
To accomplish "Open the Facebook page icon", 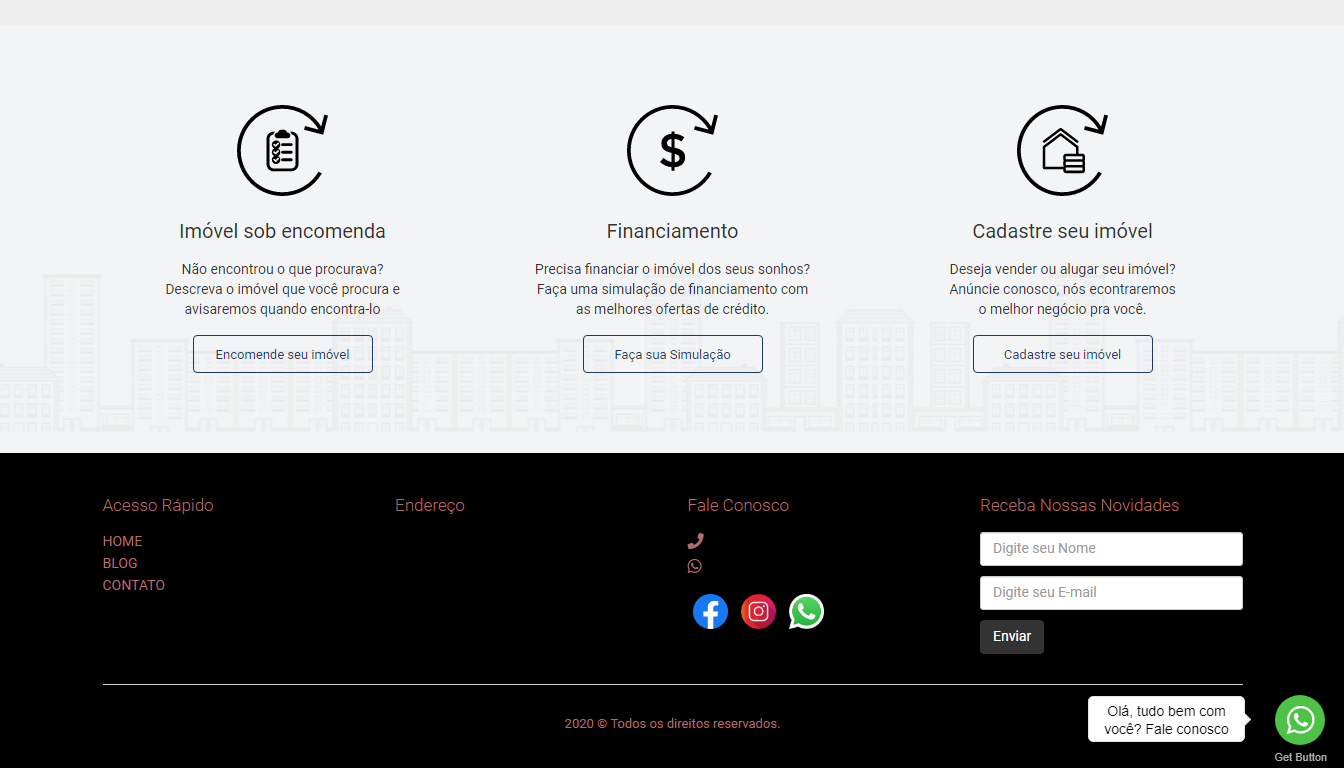I will [710, 612].
